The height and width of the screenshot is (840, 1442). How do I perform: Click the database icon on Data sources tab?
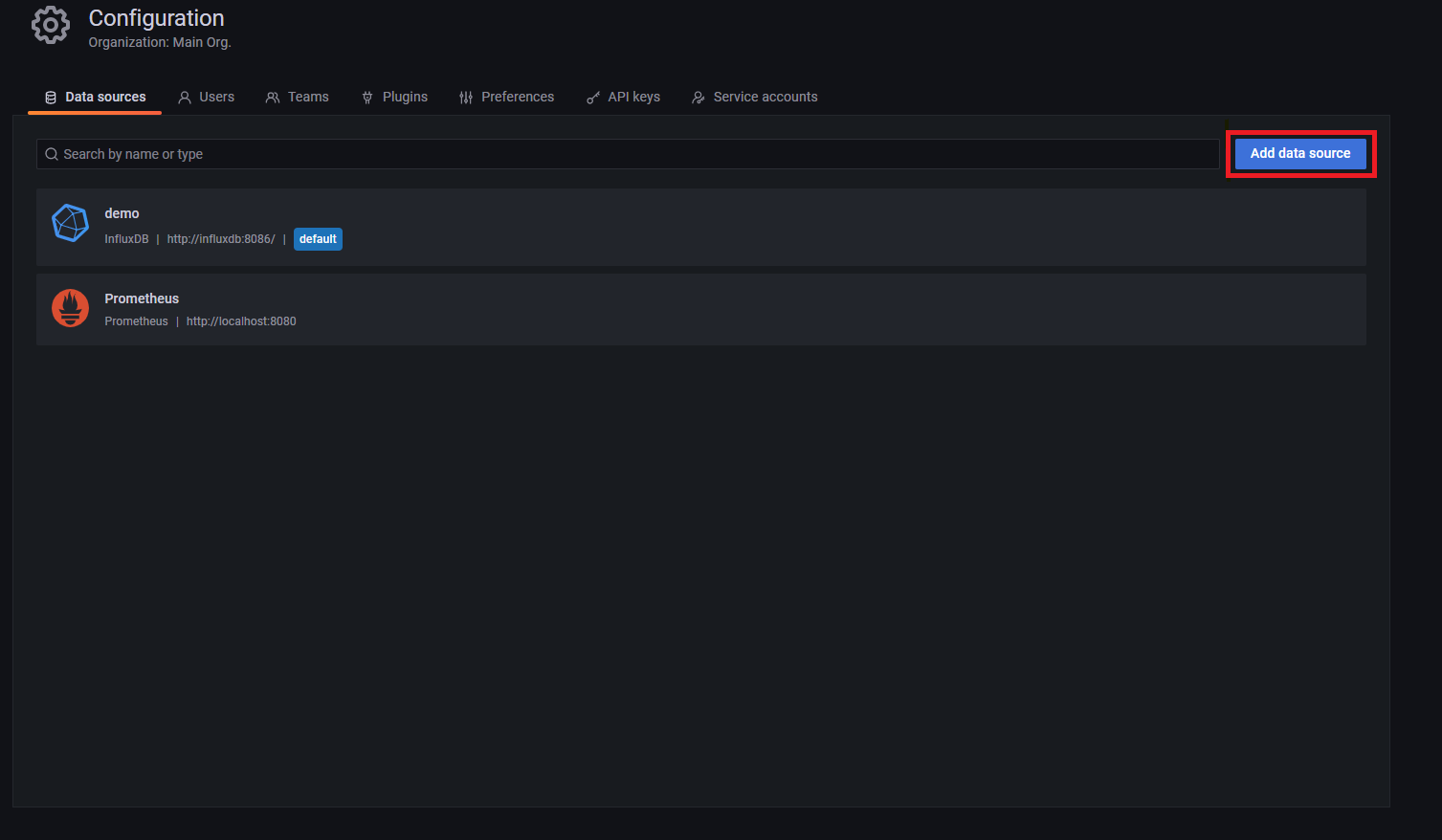[50, 97]
